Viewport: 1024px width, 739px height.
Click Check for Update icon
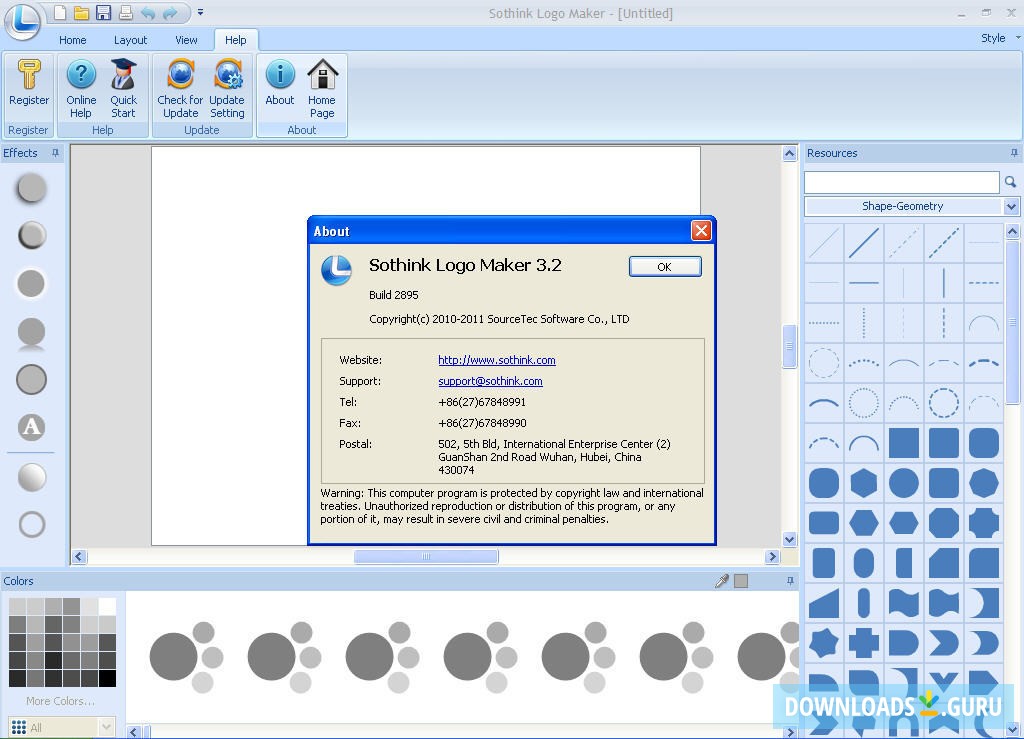point(180,74)
